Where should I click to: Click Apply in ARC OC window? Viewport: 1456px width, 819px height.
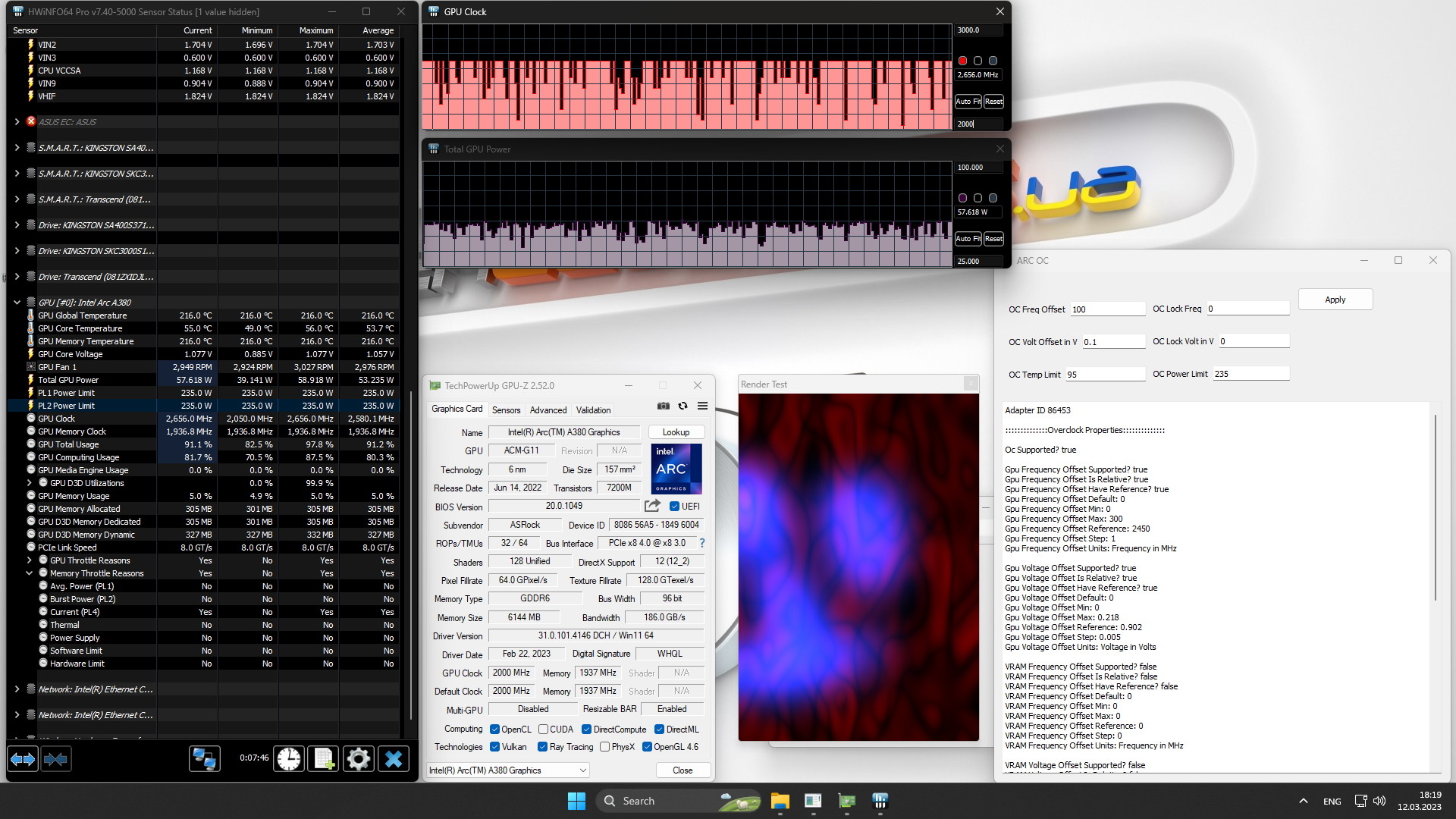pyautogui.click(x=1335, y=300)
